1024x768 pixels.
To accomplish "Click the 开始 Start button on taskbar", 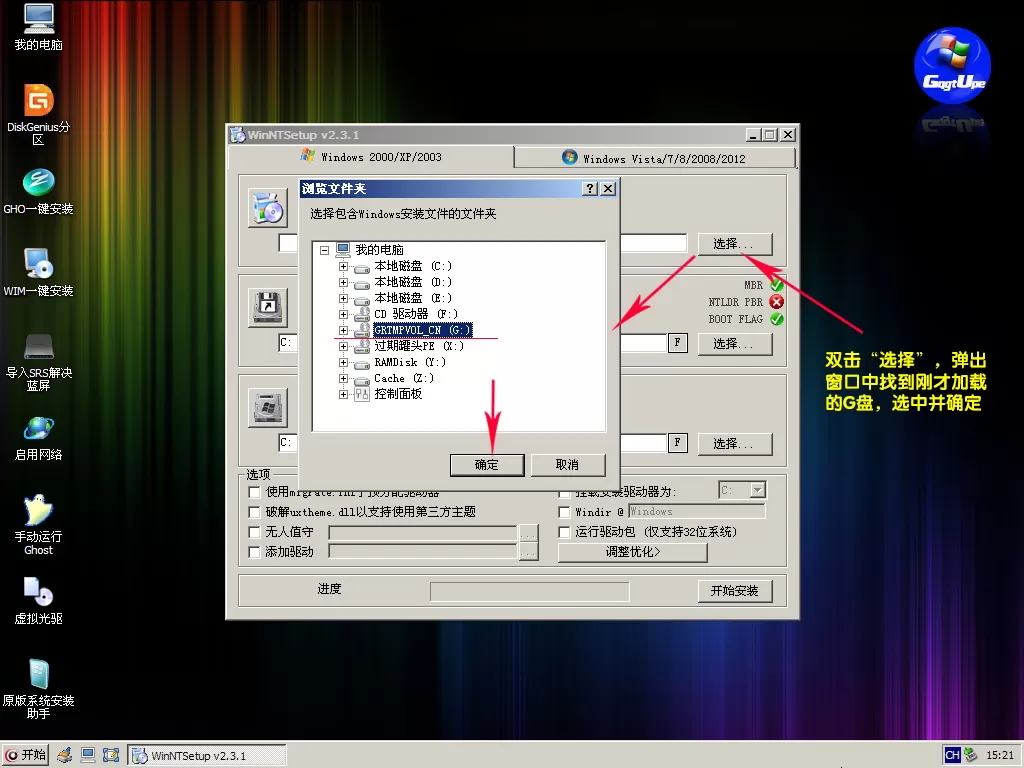I will coord(26,755).
